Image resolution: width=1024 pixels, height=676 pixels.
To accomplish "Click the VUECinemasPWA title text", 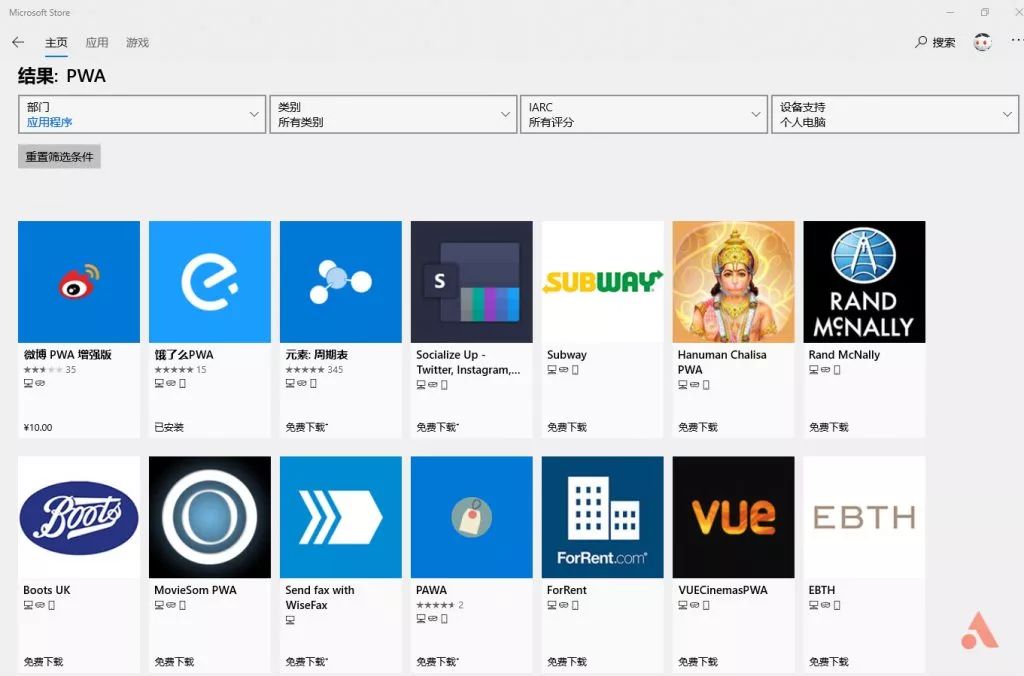I will [722, 590].
